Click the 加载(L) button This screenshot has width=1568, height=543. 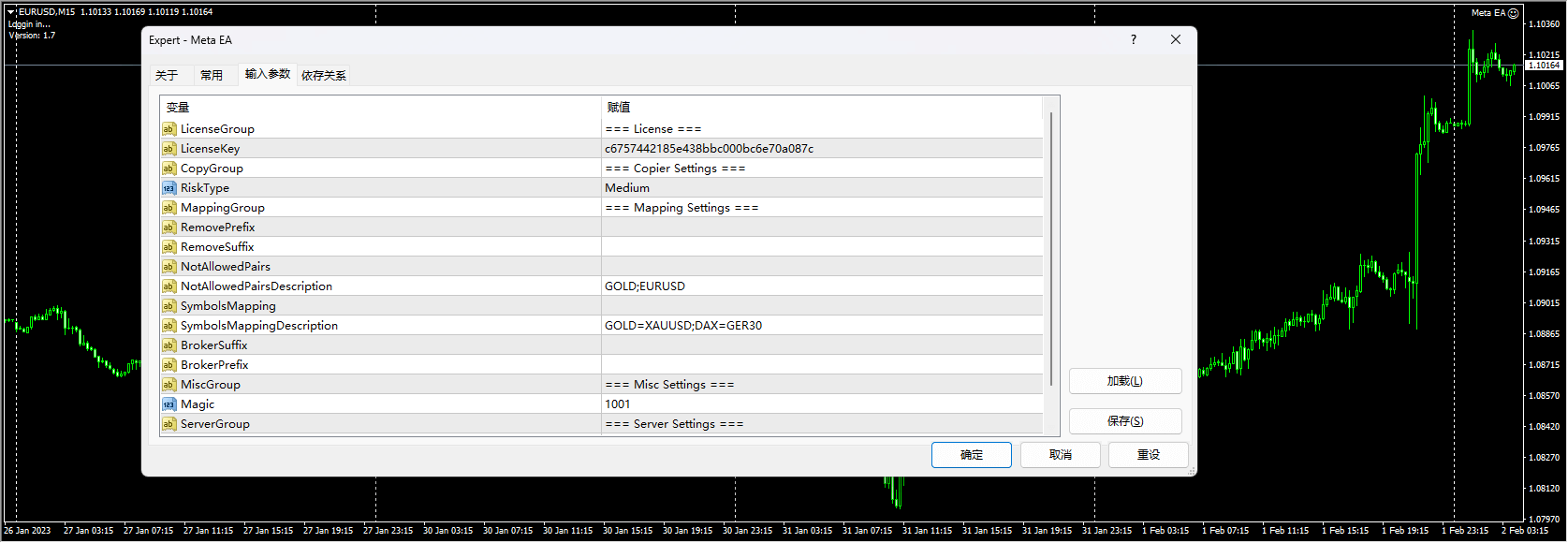tap(1124, 381)
